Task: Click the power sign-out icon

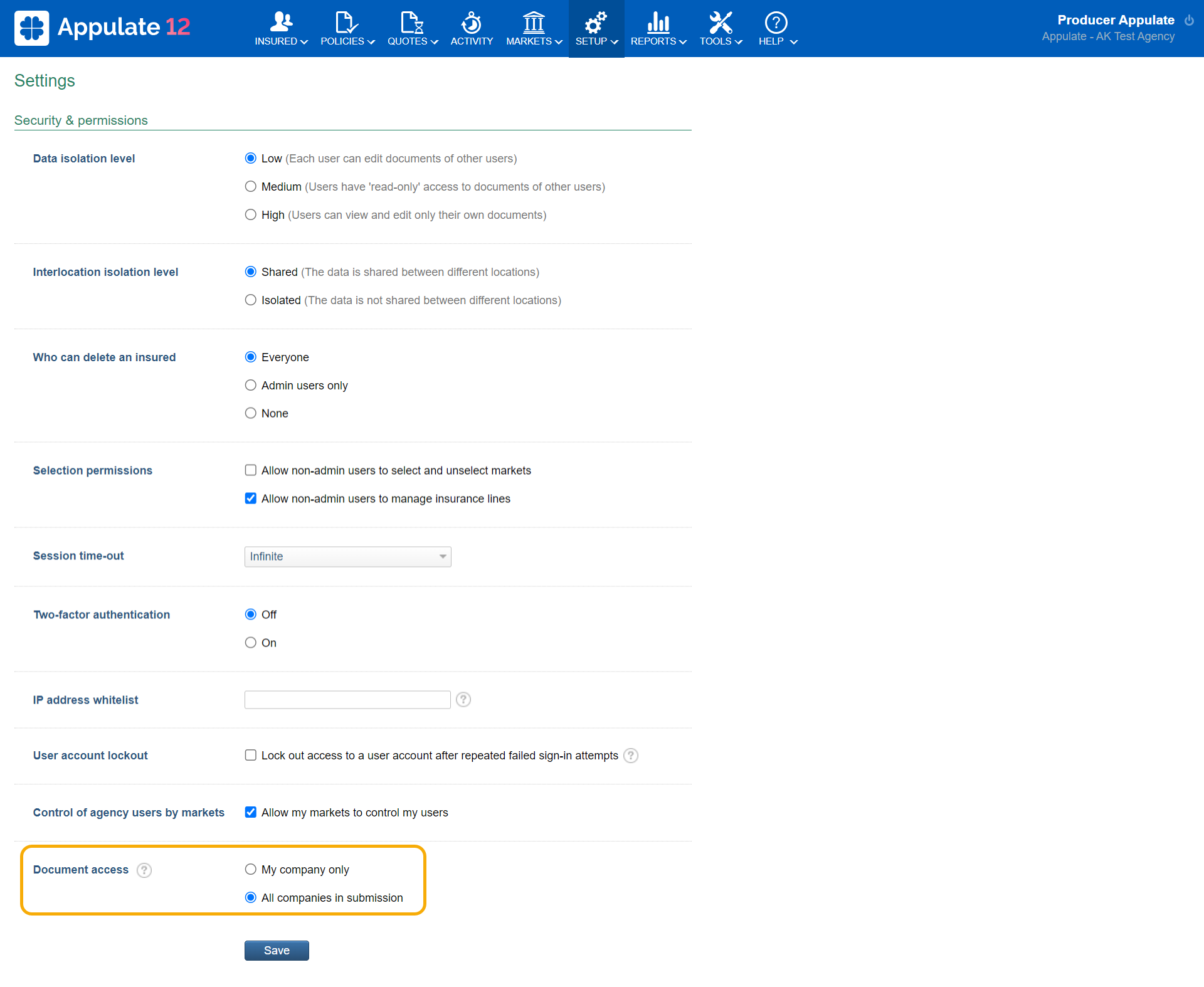Action: click(1189, 20)
